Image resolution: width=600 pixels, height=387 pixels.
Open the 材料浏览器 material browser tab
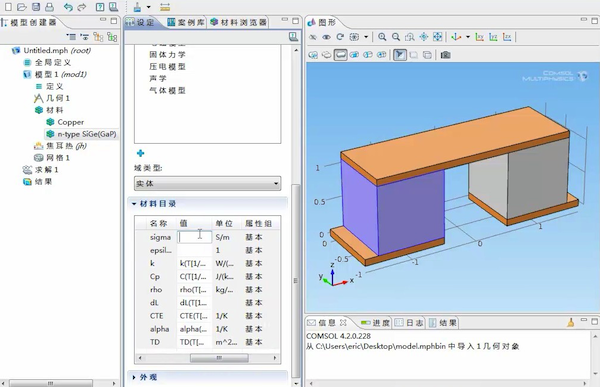238,23
